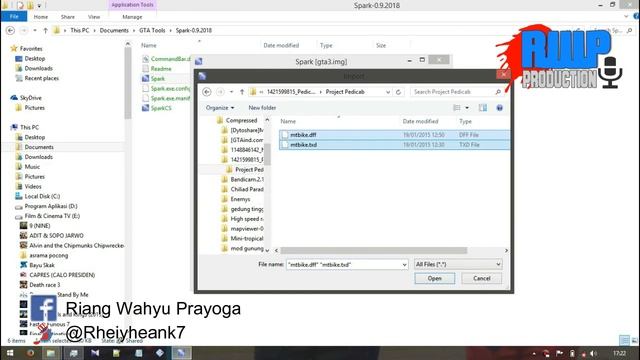Screen dimensions: 640x360
Task: Click Documents in Explorer breadcrumb
Action: tap(114, 30)
